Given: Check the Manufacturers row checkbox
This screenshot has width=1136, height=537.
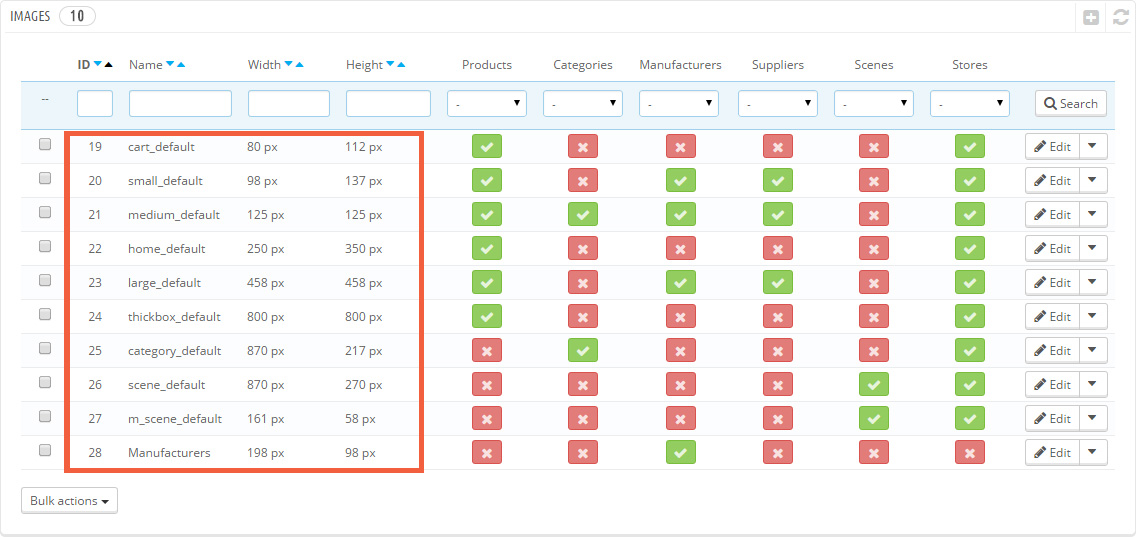Looking at the screenshot, I should tap(45, 450).
